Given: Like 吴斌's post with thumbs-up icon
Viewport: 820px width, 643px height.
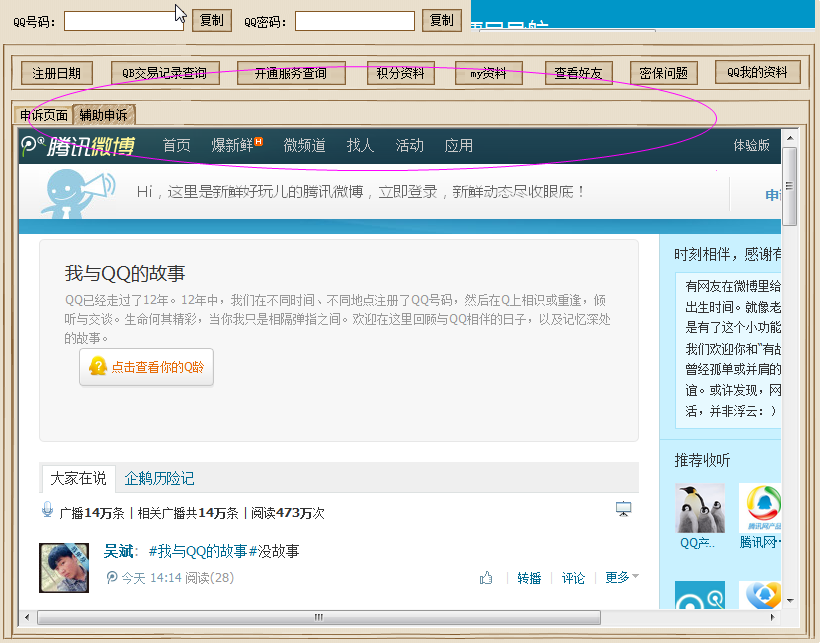Looking at the screenshot, I should click(x=486, y=578).
